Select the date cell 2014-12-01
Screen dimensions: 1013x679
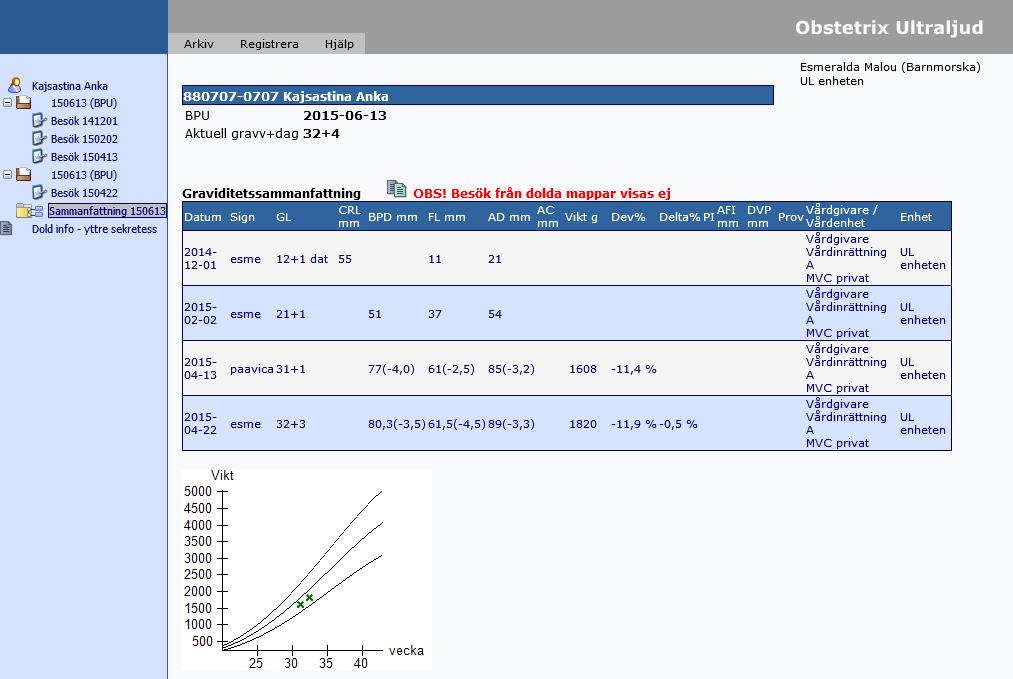[x=200, y=258]
